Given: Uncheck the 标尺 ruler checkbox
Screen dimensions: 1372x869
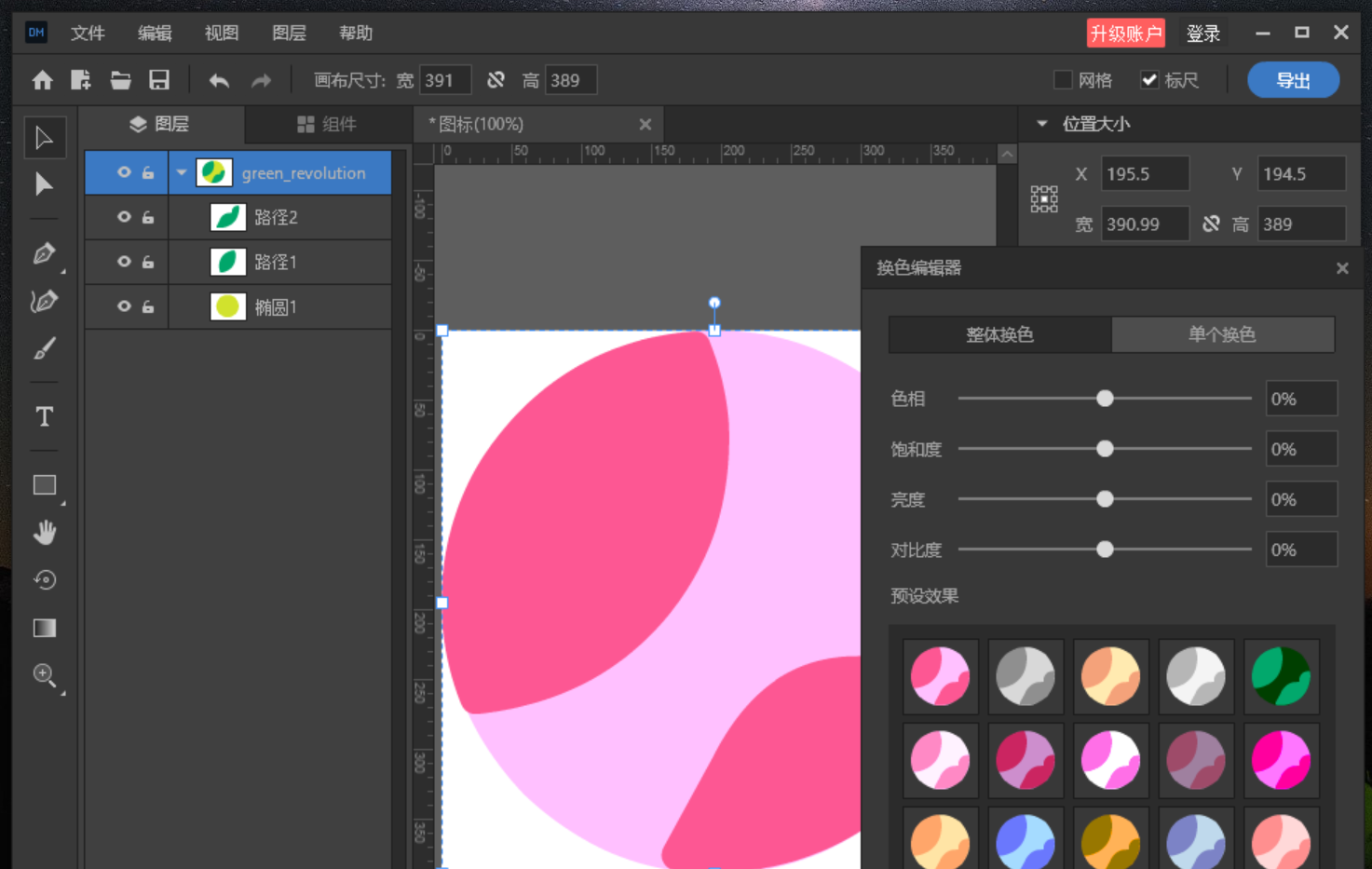Looking at the screenshot, I should tap(1149, 80).
